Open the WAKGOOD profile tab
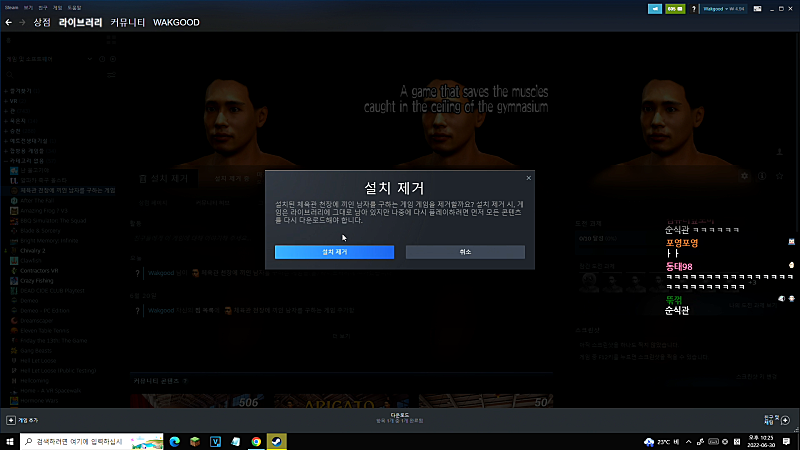The height and width of the screenshot is (450, 800). point(176,22)
